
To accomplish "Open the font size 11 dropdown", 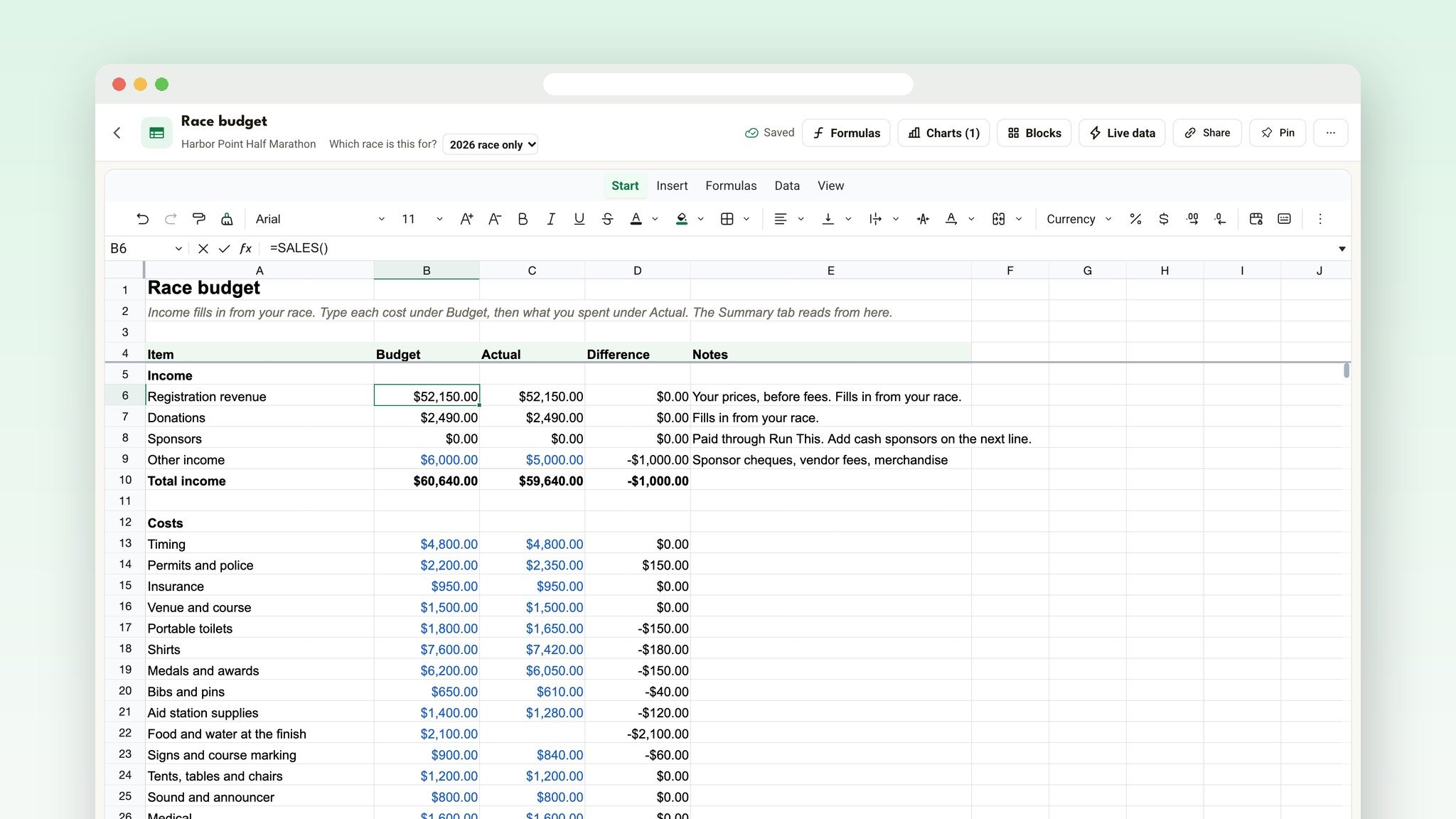I will (x=422, y=219).
